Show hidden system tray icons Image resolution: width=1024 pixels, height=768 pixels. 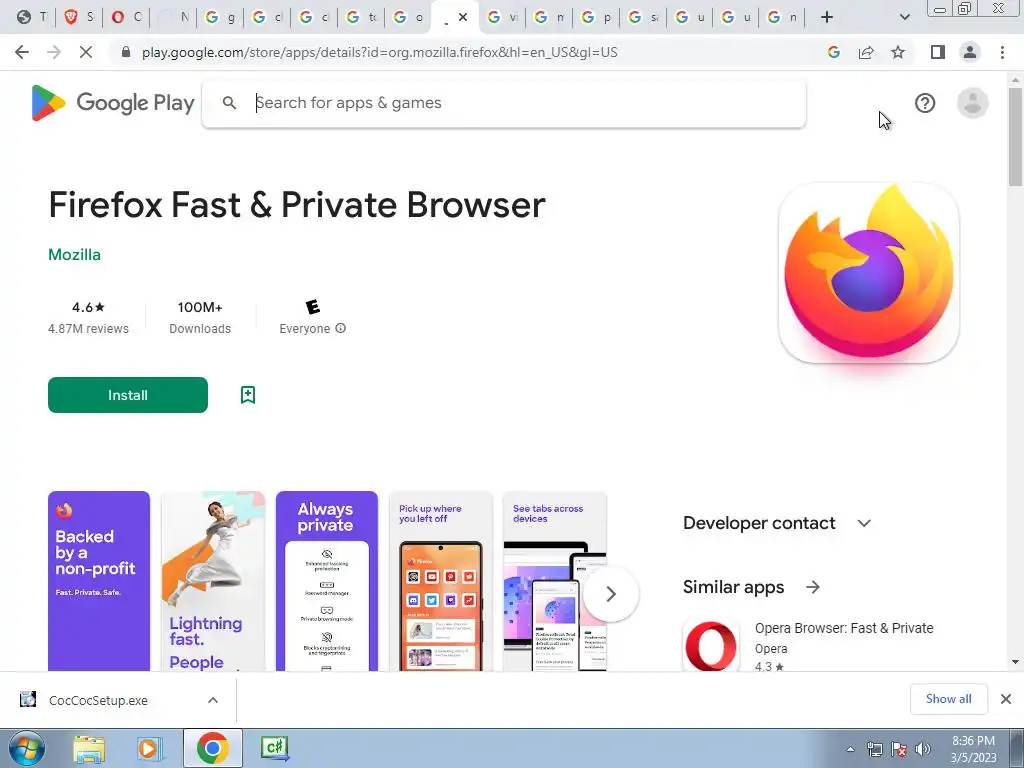click(x=850, y=749)
